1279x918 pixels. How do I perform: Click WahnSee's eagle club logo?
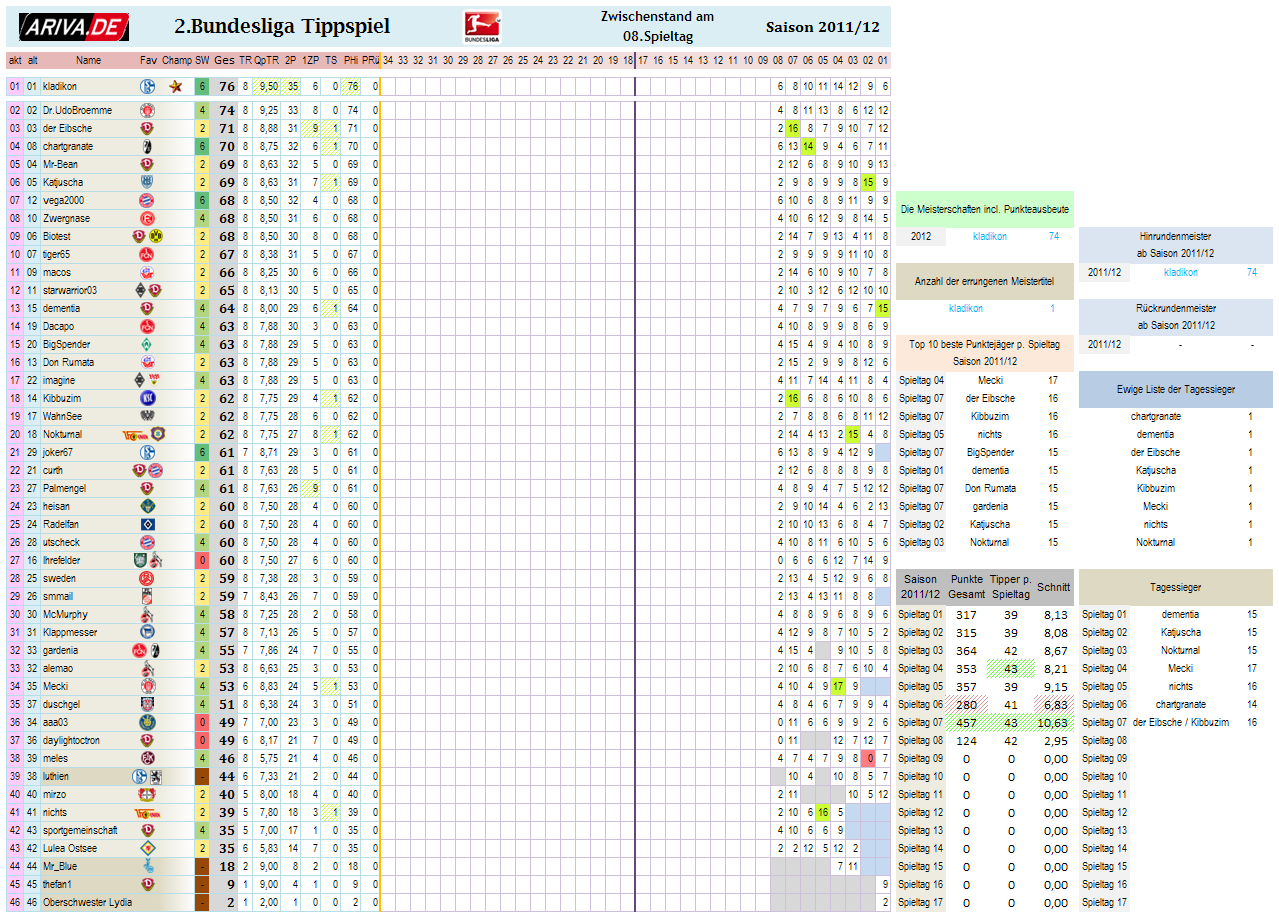click(147, 417)
